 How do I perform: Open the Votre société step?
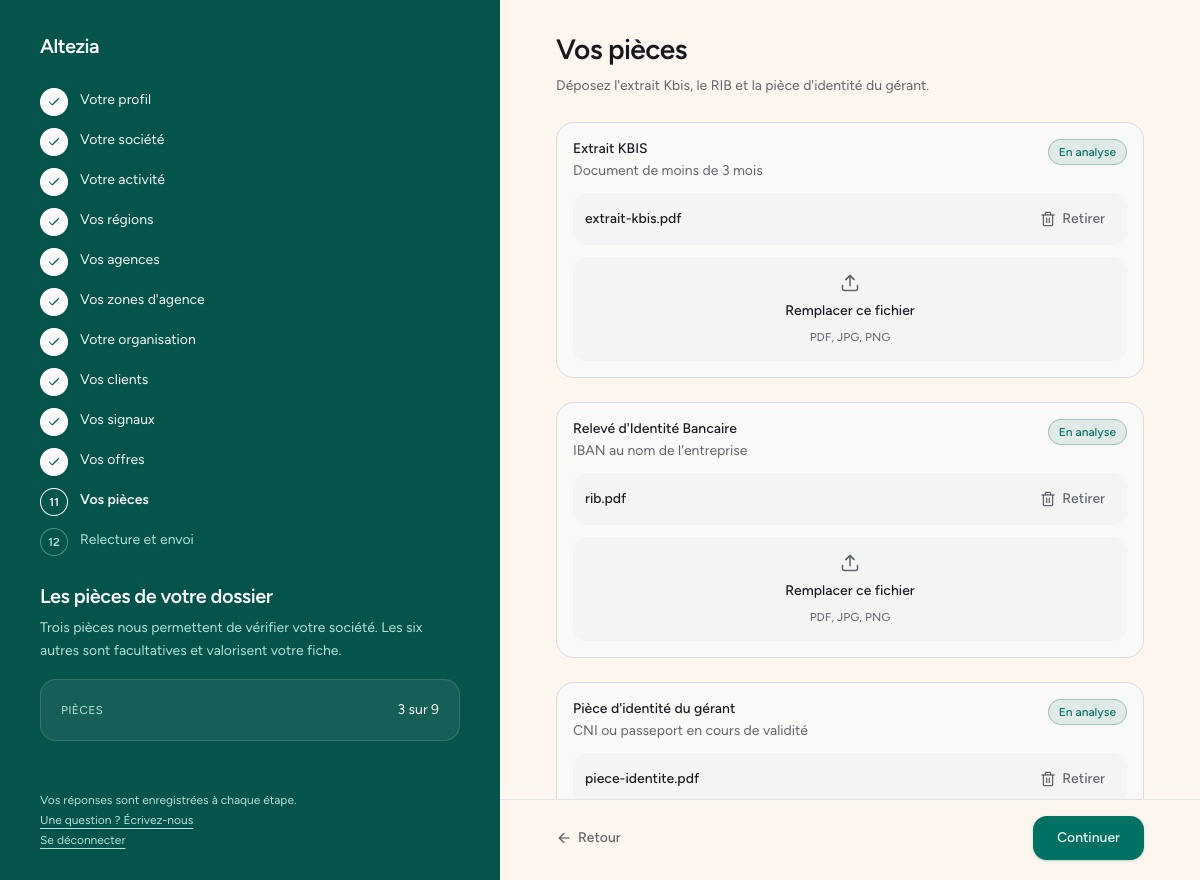pyautogui.click(x=122, y=140)
